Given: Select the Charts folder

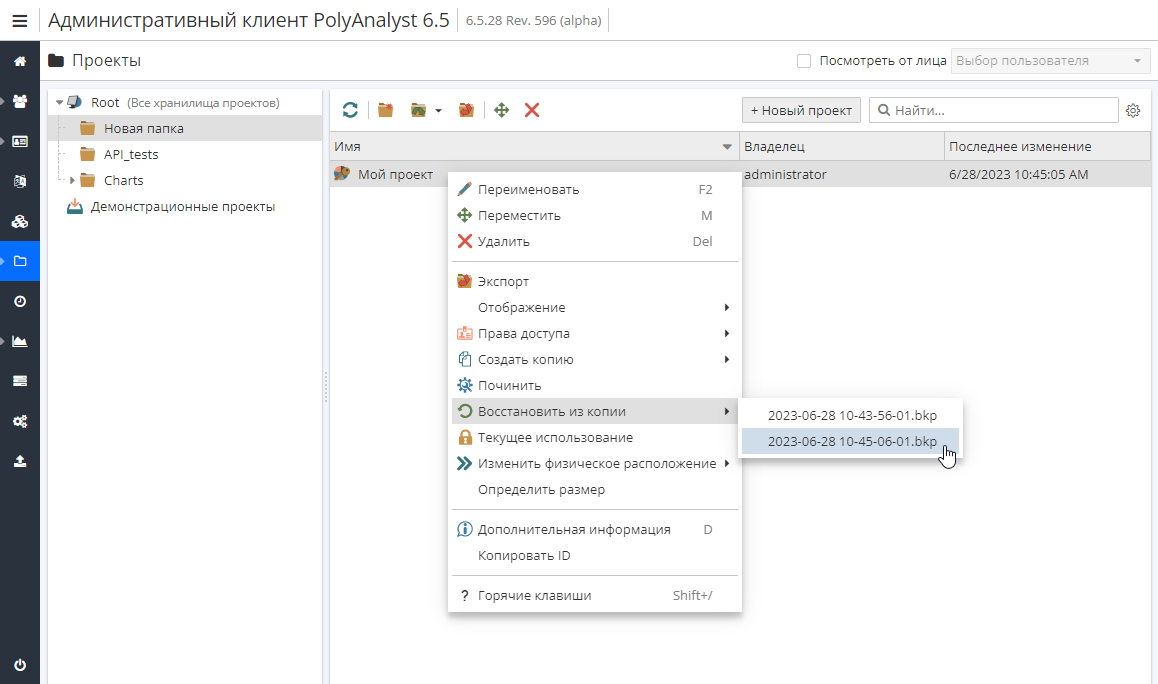Looking at the screenshot, I should coord(123,180).
